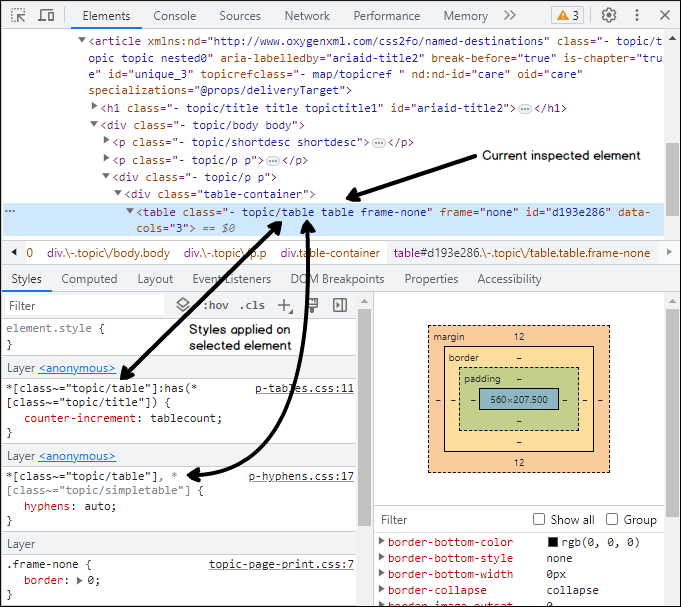Enable the Show all checkbox

point(539,519)
